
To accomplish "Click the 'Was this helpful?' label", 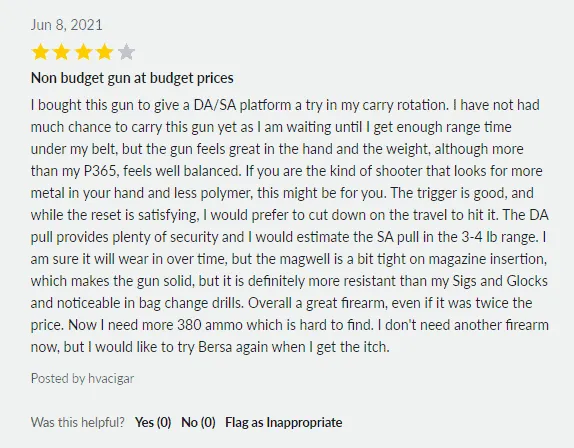I will click(x=78, y=422).
